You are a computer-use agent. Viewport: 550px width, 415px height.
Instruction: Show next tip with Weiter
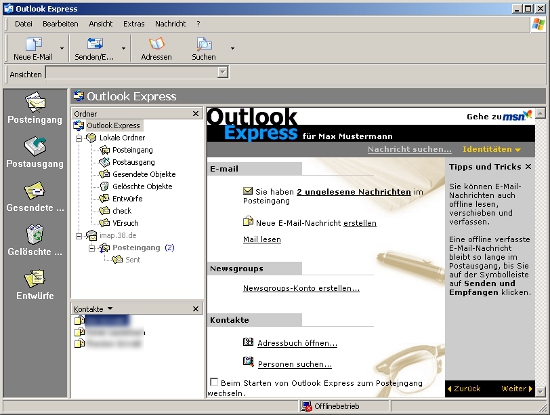pos(517,389)
